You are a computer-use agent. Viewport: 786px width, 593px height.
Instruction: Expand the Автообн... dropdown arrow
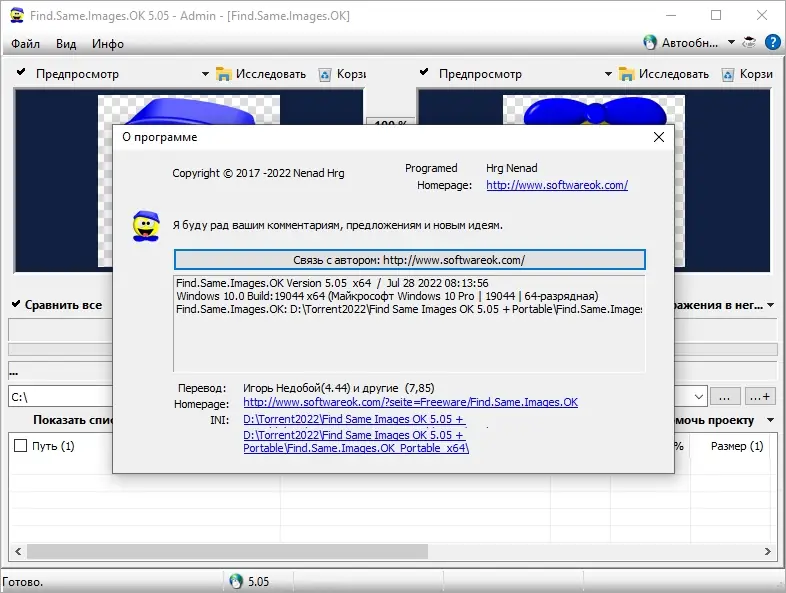pyautogui.click(x=731, y=42)
